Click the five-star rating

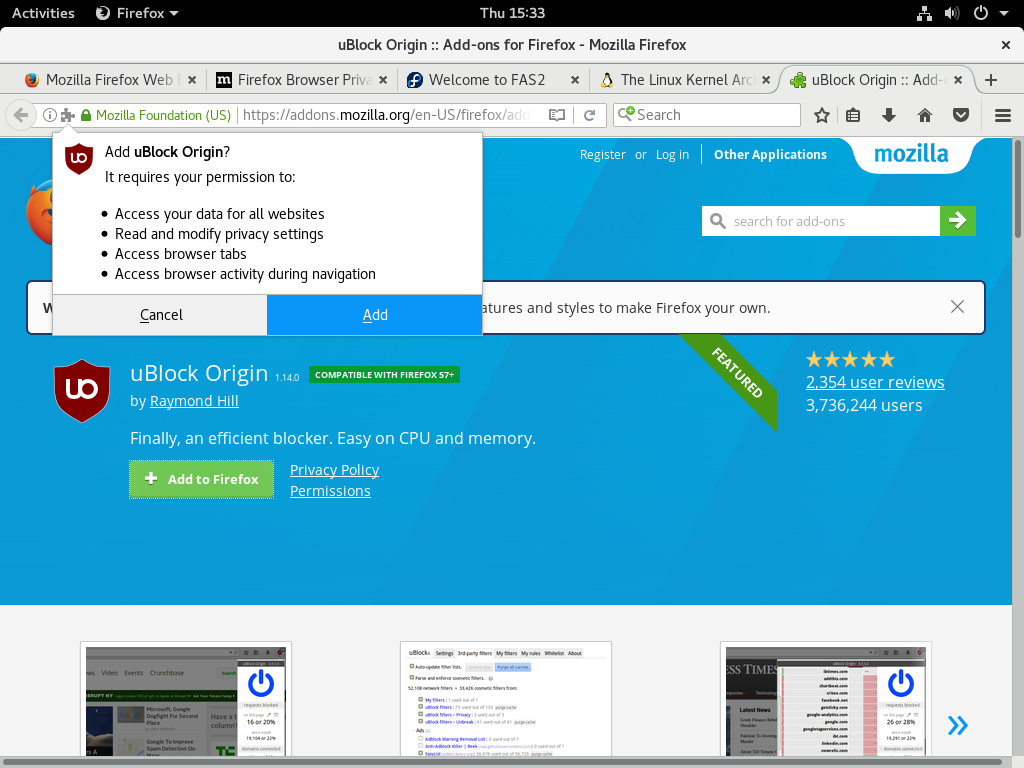(x=850, y=359)
